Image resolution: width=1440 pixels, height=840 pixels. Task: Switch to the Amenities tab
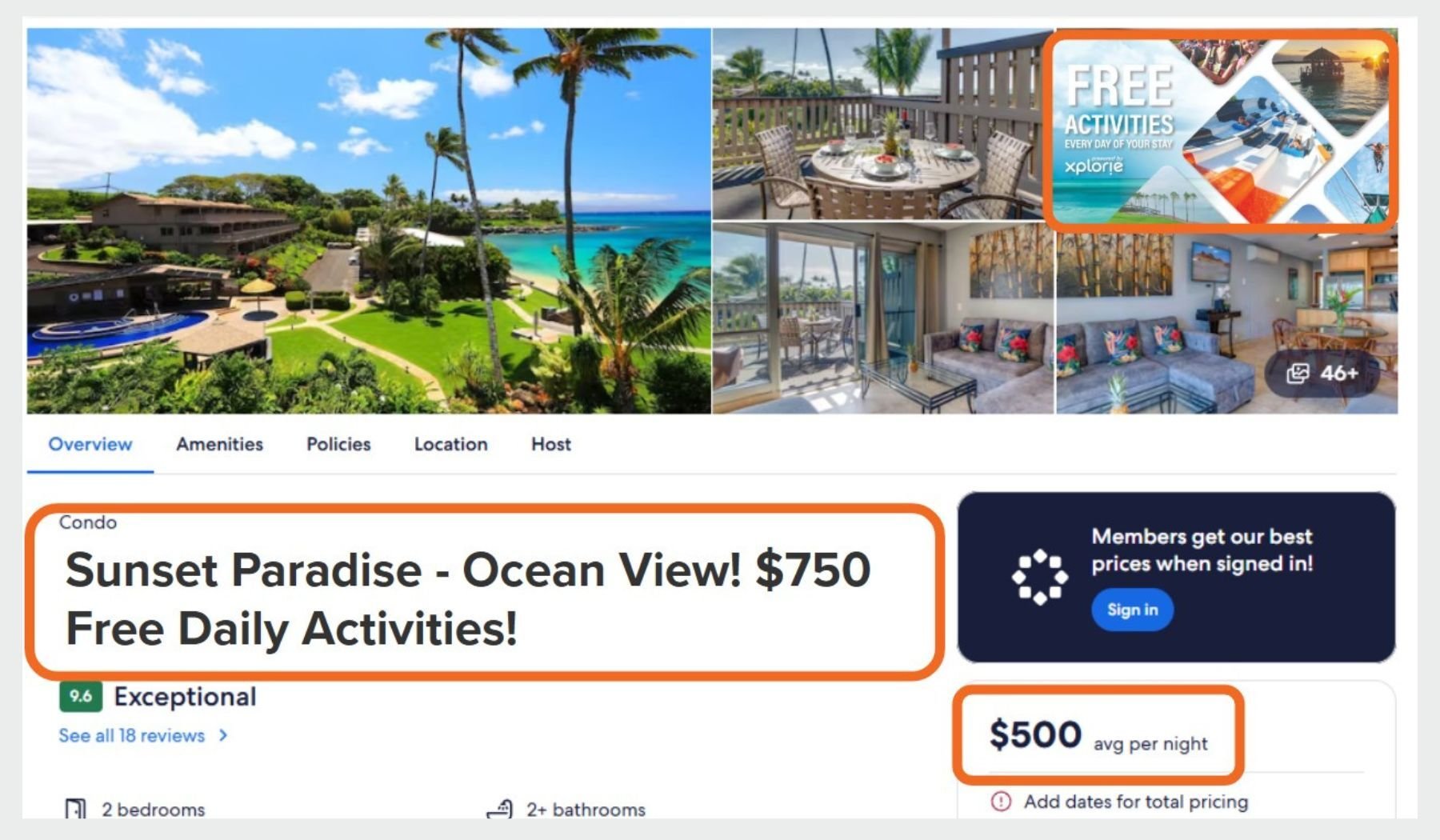click(x=219, y=444)
